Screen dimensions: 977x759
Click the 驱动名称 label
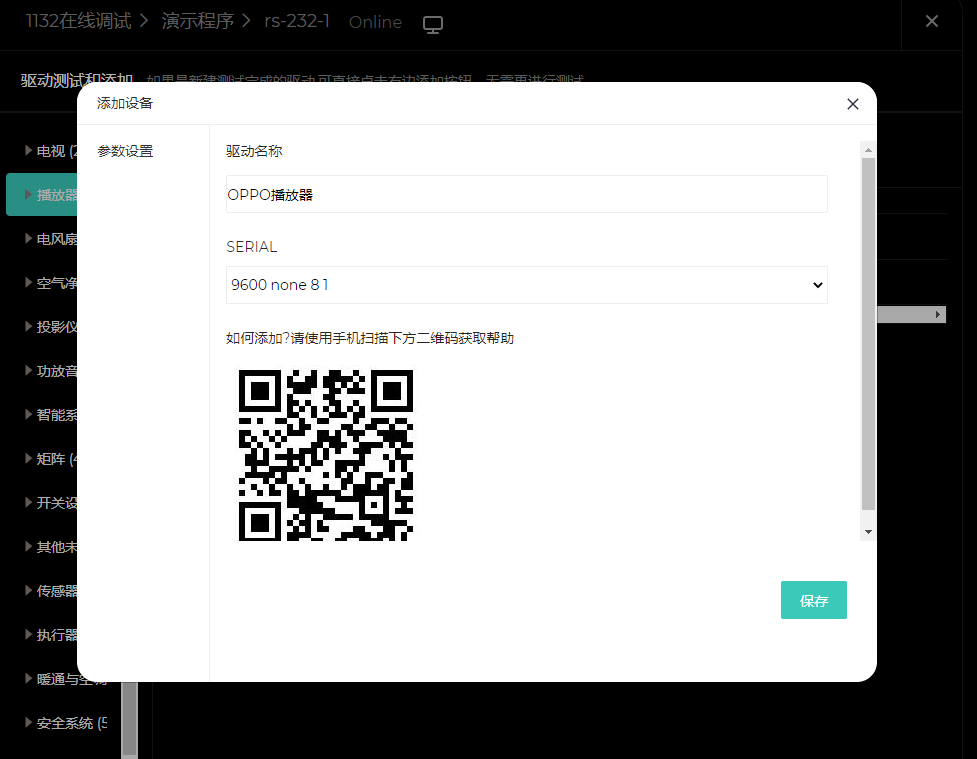coord(254,151)
